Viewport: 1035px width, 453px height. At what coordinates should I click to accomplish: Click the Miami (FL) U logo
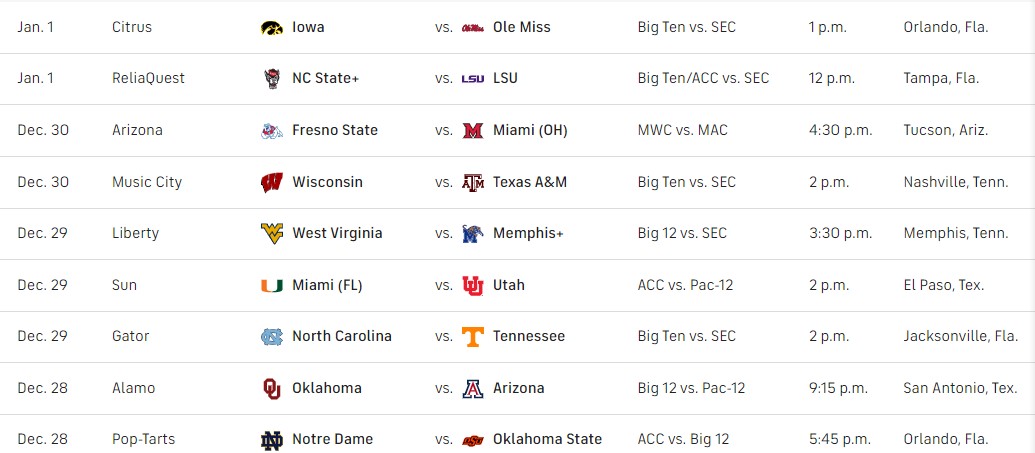(272, 285)
